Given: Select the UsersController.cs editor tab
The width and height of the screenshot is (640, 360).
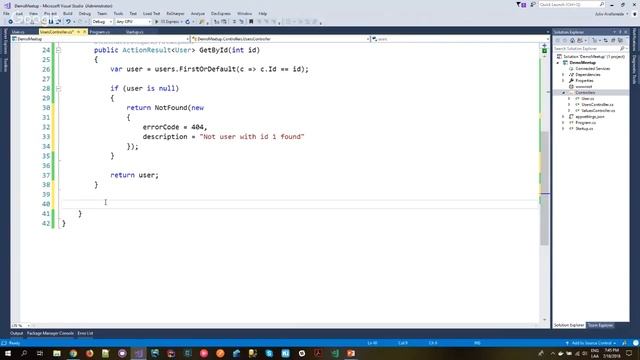Looking at the screenshot, I should 57,32.
